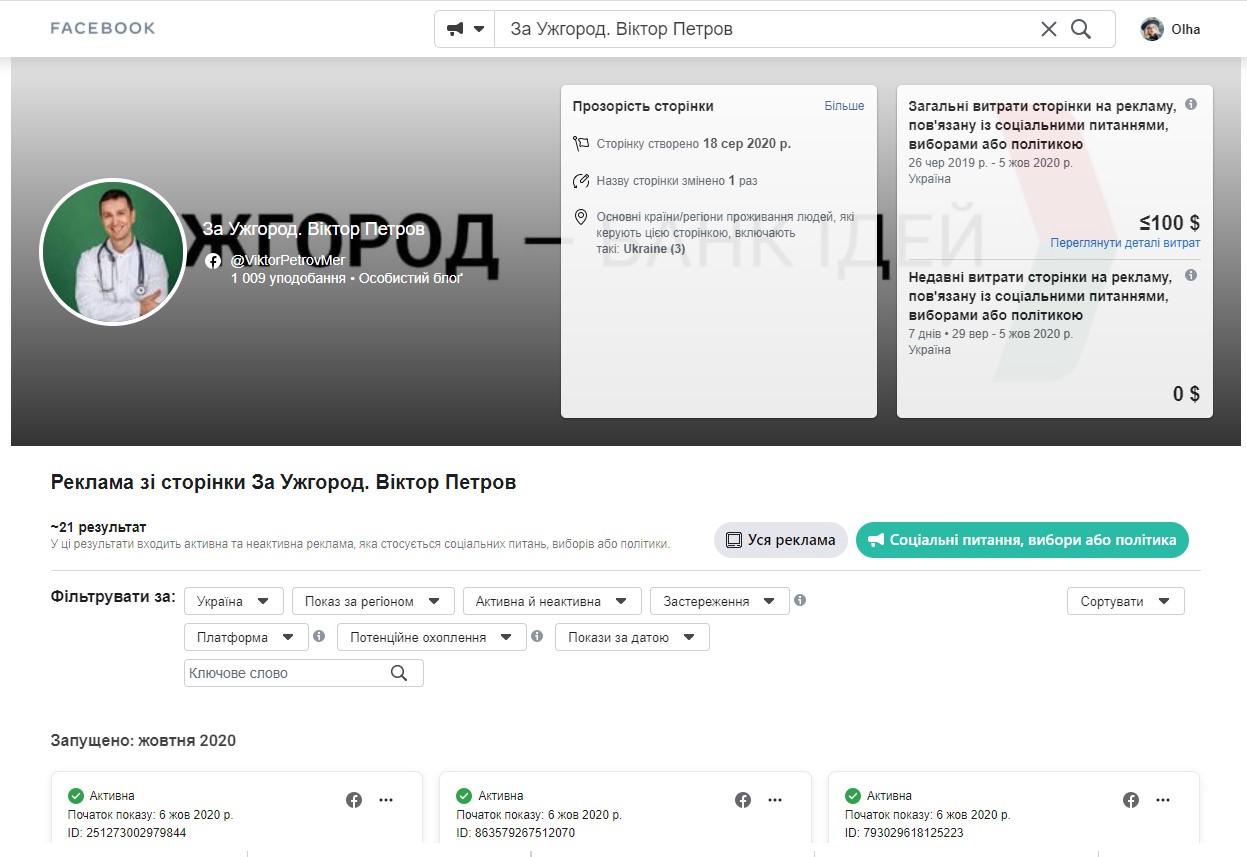This screenshot has width=1247, height=857.
Task: Open the Olha profile avatar
Action: [1152, 29]
